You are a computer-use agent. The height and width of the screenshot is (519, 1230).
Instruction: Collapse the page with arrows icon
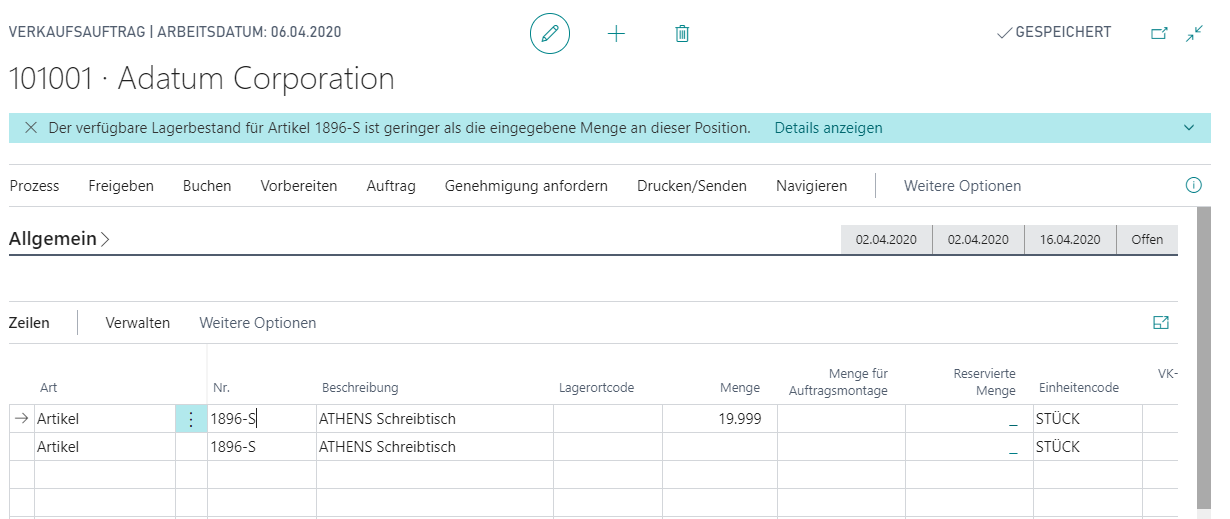click(x=1194, y=33)
